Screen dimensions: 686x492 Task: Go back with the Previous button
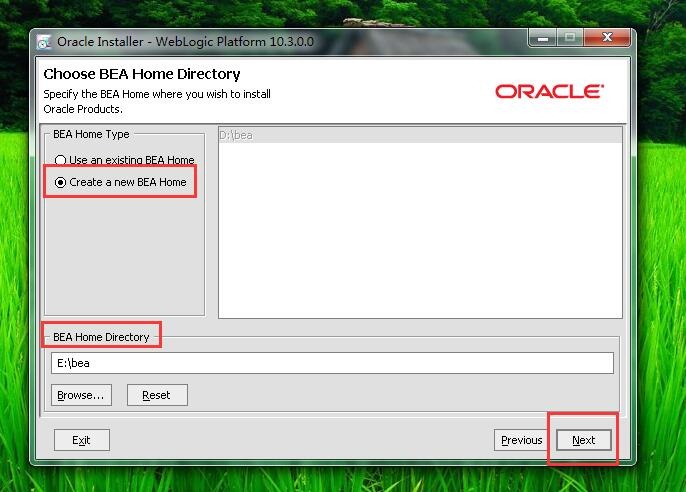point(521,440)
